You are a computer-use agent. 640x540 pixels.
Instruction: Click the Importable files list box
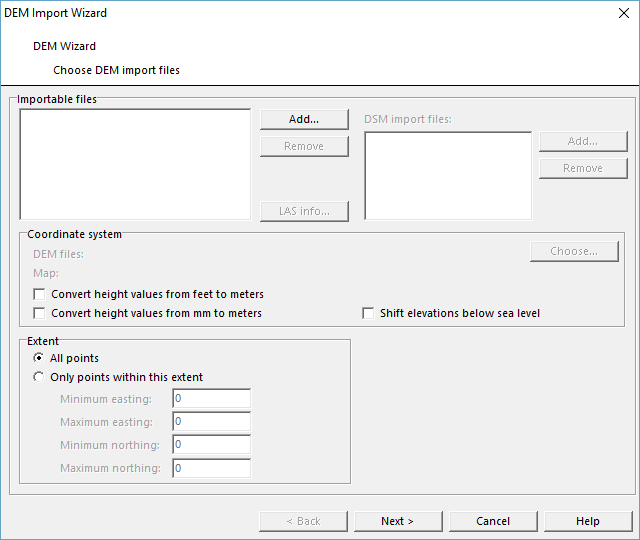(x=135, y=164)
